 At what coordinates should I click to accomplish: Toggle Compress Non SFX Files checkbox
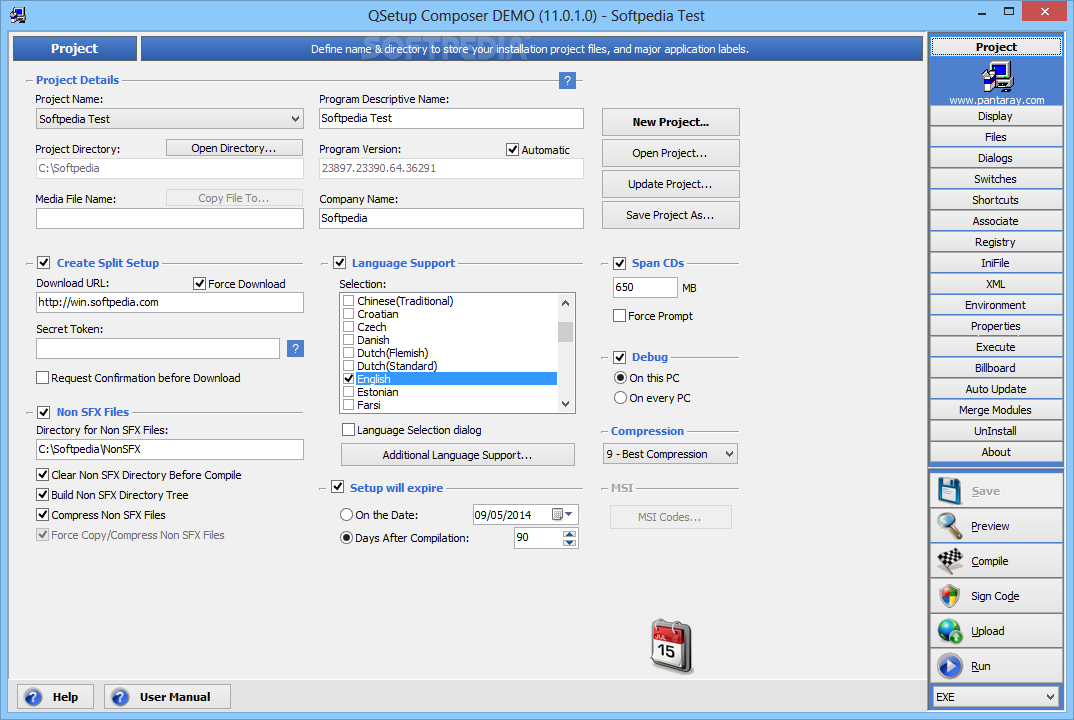tap(42, 514)
